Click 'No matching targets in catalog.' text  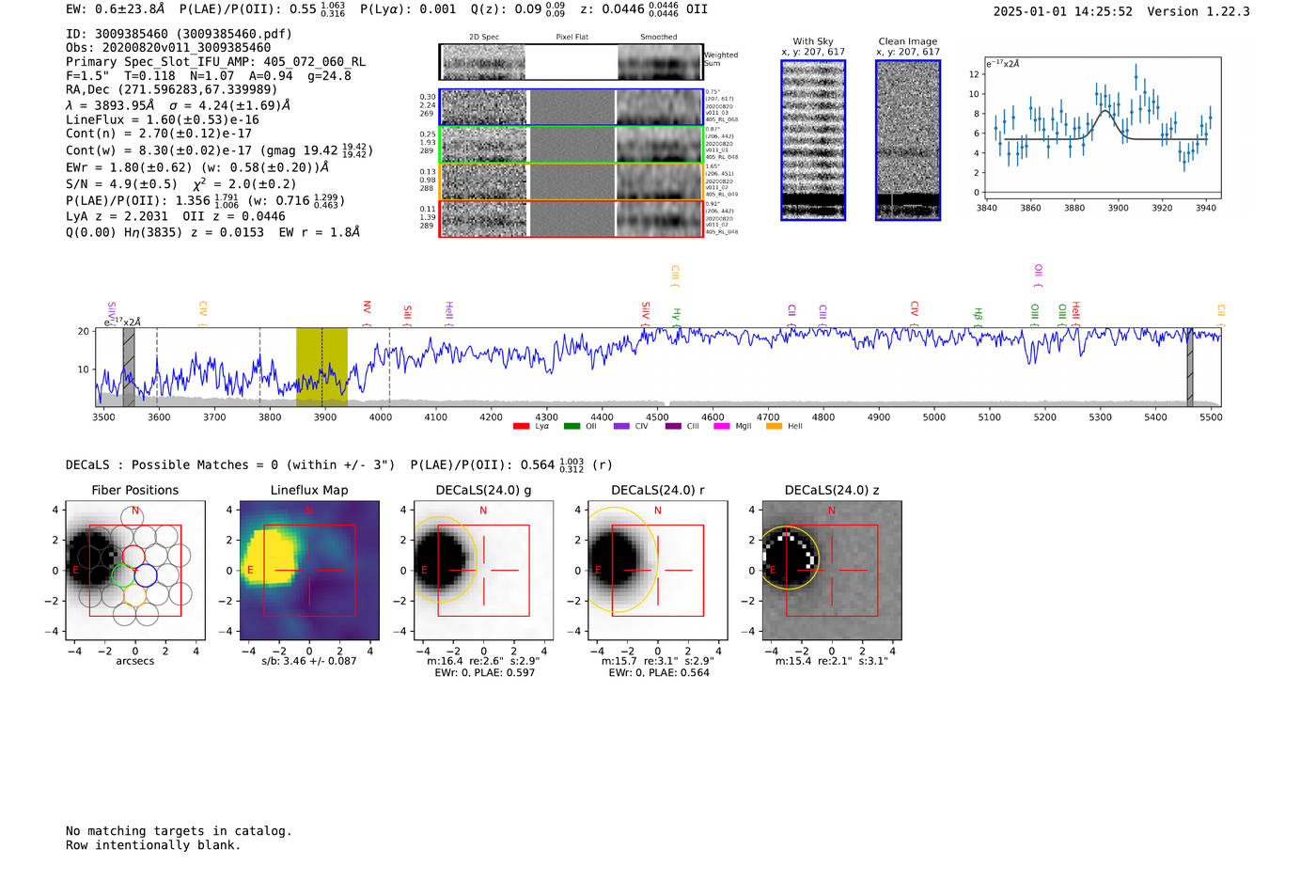pos(179,831)
